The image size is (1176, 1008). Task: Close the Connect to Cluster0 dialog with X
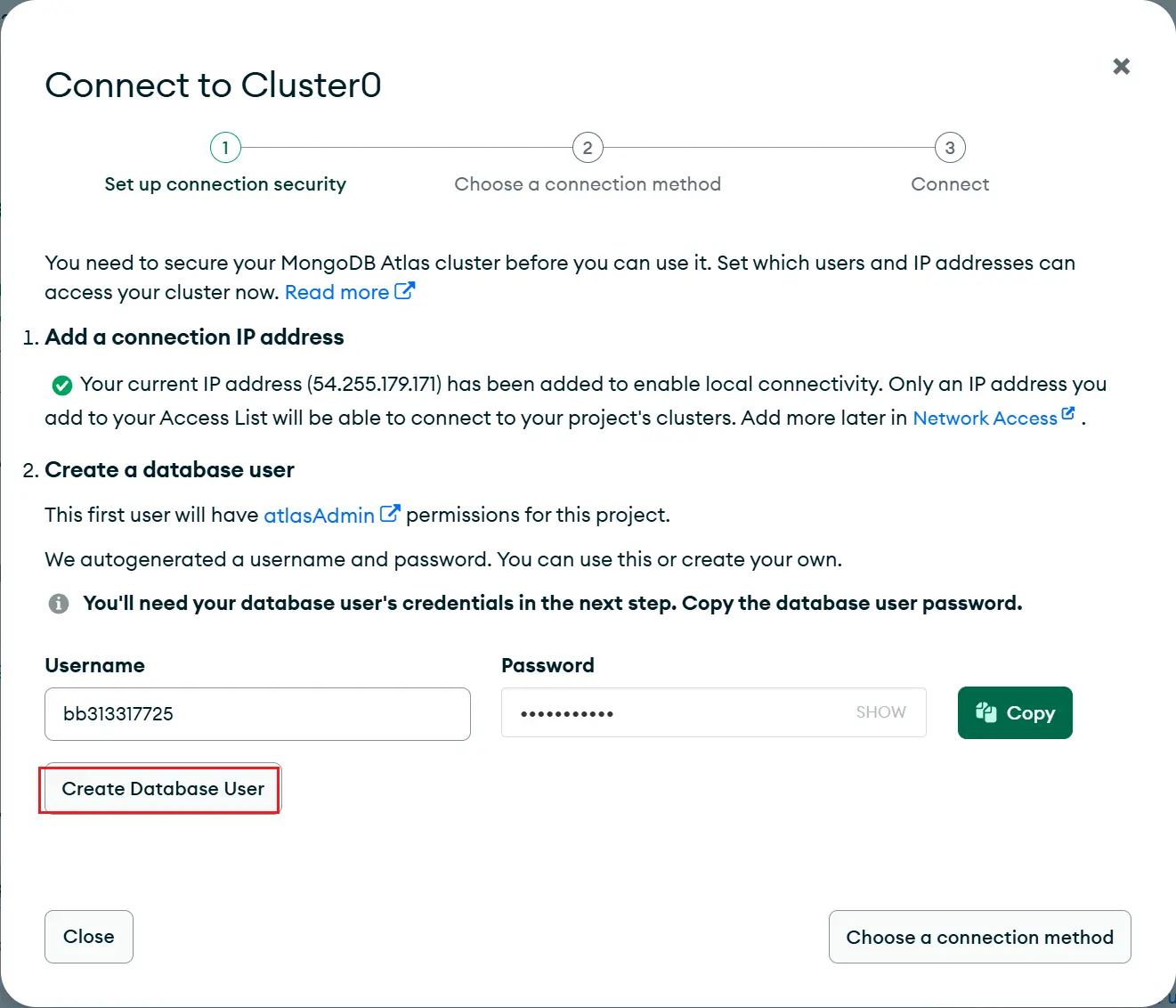pos(1121,66)
